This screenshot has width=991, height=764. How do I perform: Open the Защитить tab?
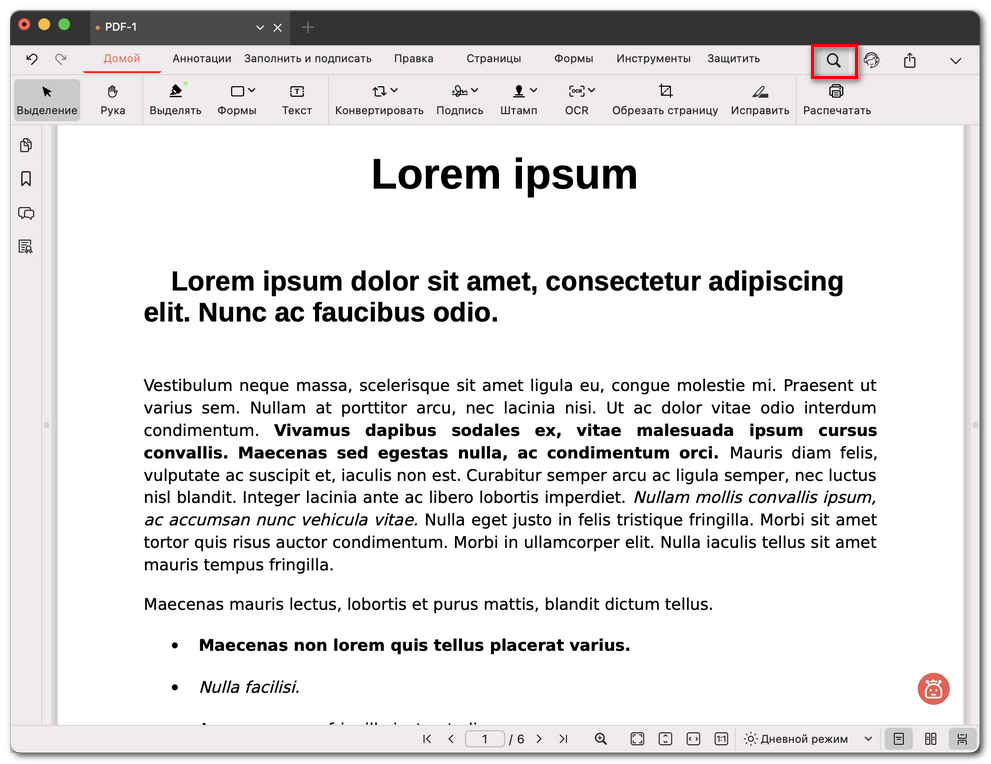point(733,59)
